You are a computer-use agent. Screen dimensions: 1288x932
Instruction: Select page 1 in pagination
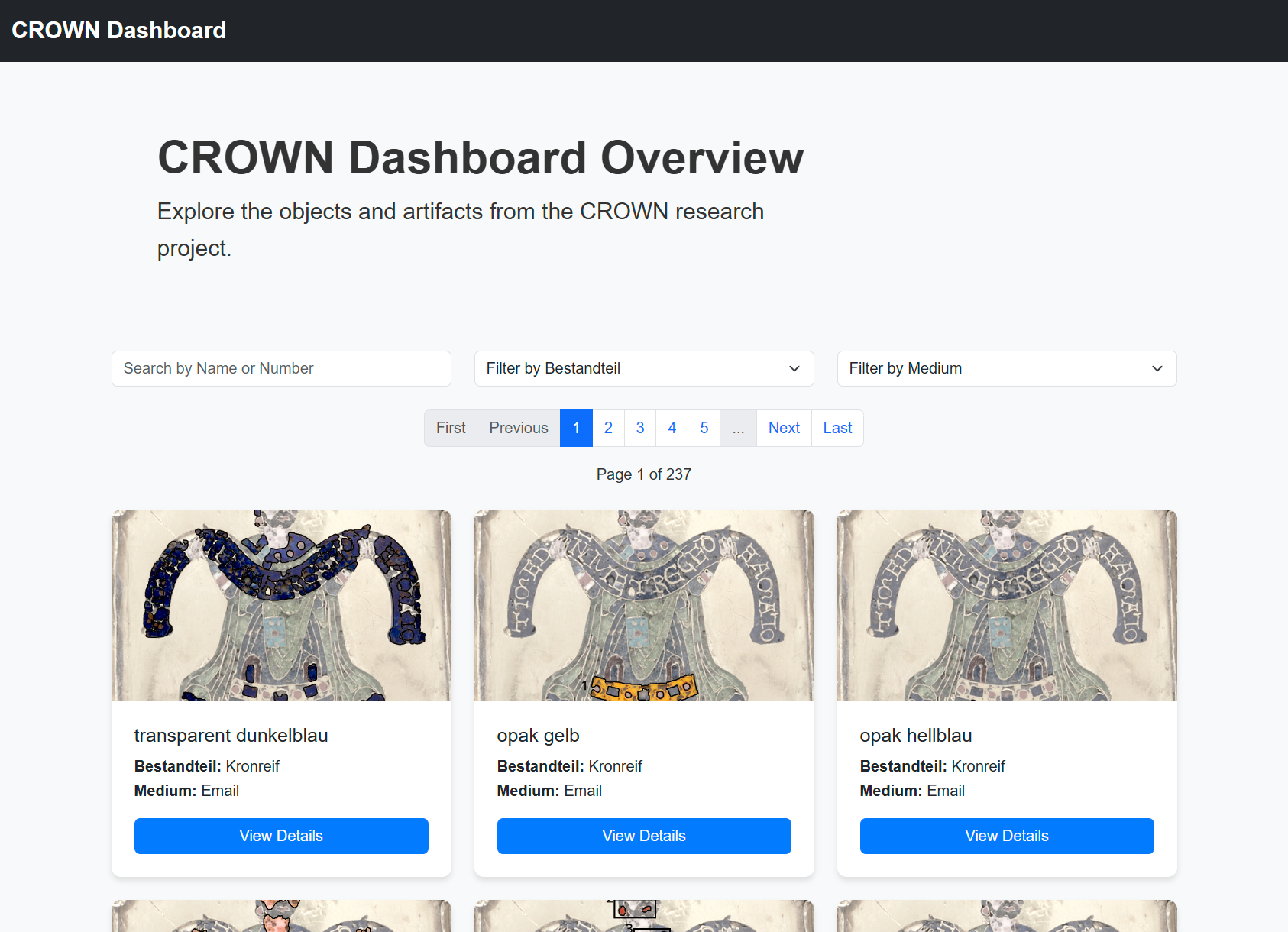[x=576, y=428]
